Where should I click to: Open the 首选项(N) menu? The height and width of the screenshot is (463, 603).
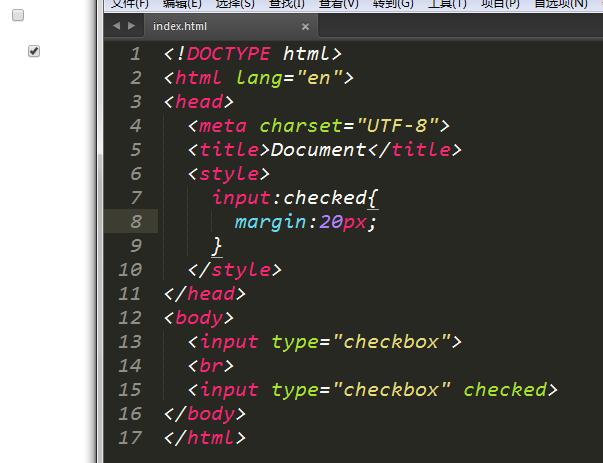561,4
